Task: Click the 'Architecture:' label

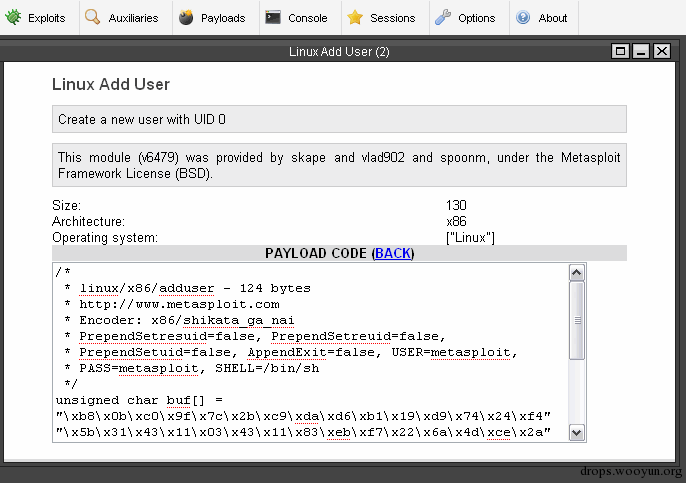Action: pyautogui.click(x=88, y=221)
